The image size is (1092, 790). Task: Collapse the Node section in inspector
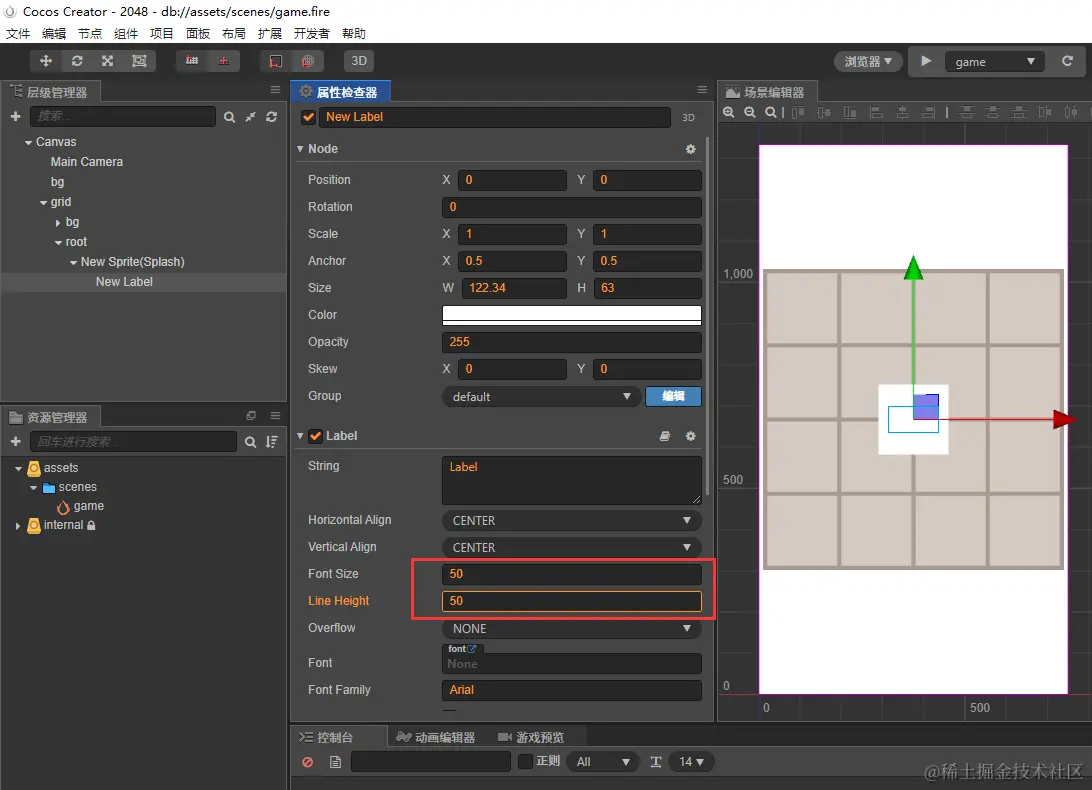300,149
